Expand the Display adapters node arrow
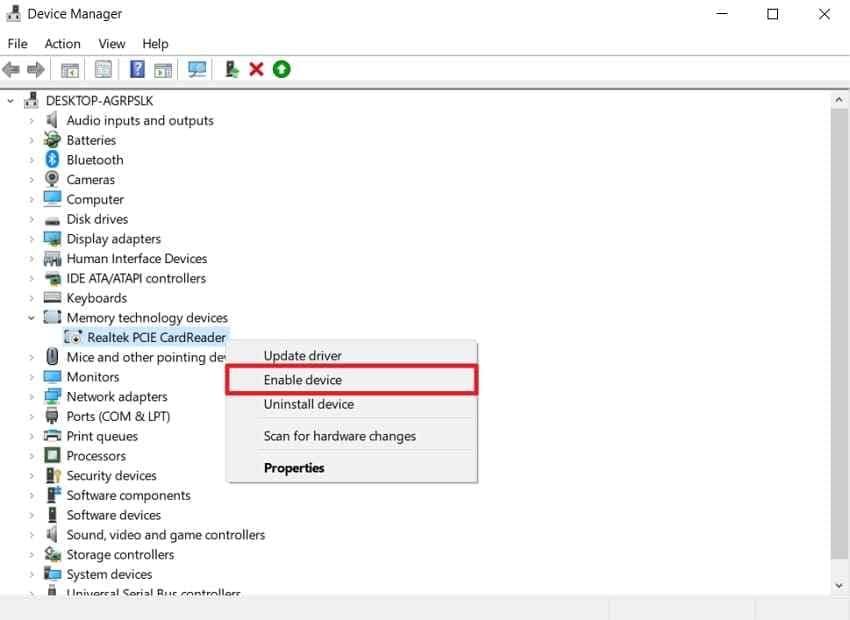The height and width of the screenshot is (620, 850). point(31,239)
